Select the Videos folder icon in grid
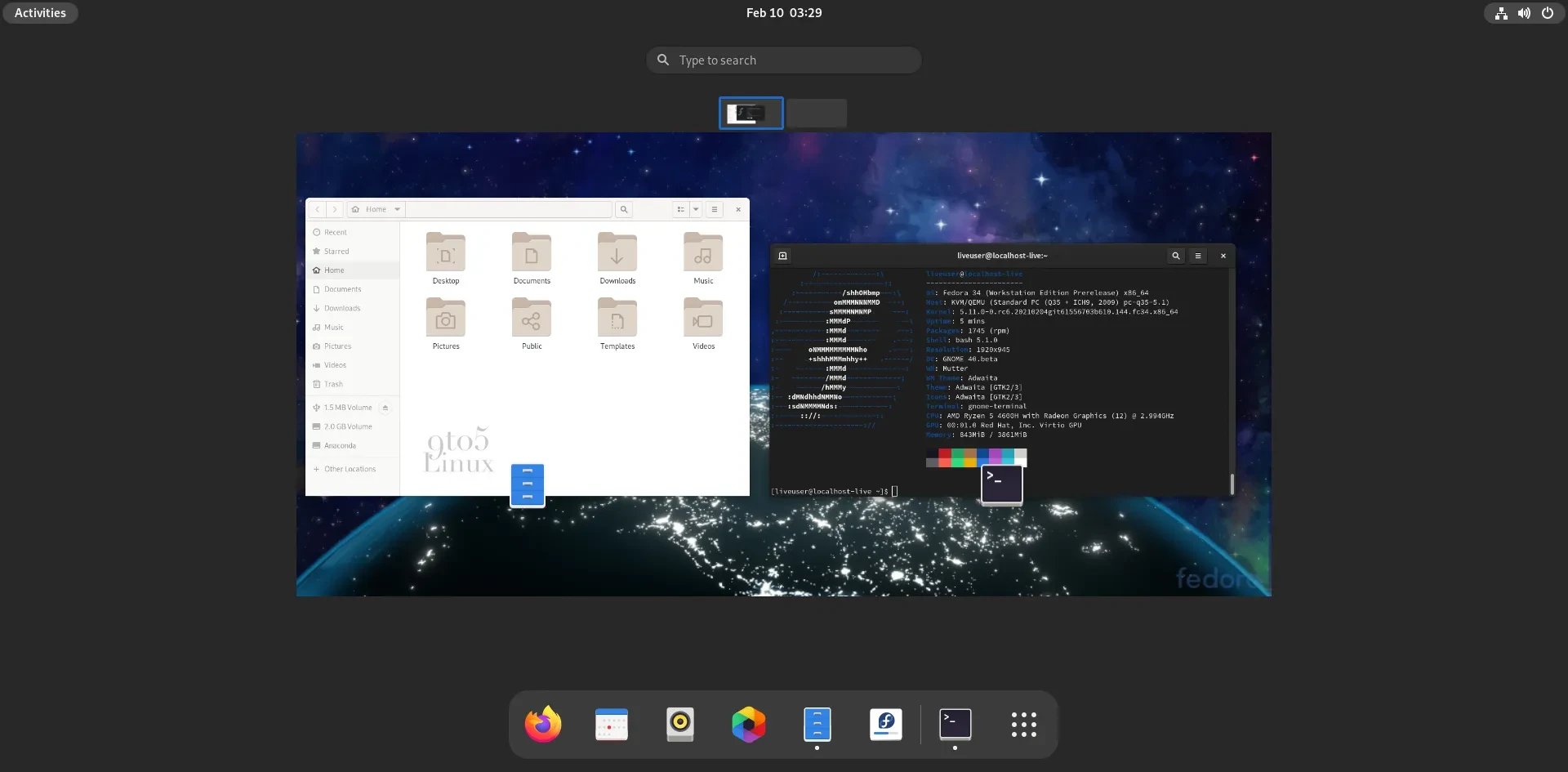Screen dimensions: 1568x772 click(x=703, y=318)
